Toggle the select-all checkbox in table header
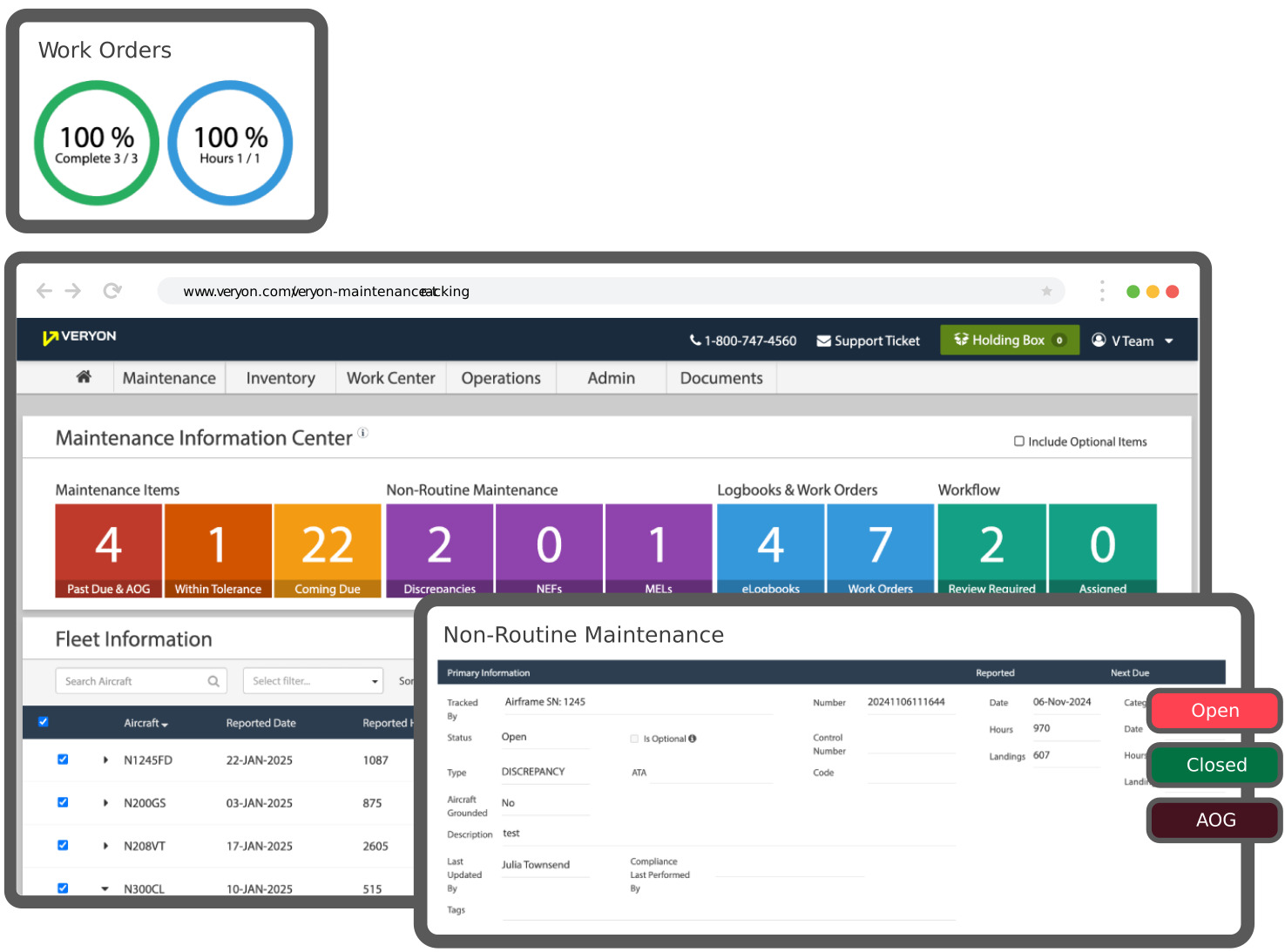The width and height of the screenshot is (1285, 952). (x=44, y=722)
